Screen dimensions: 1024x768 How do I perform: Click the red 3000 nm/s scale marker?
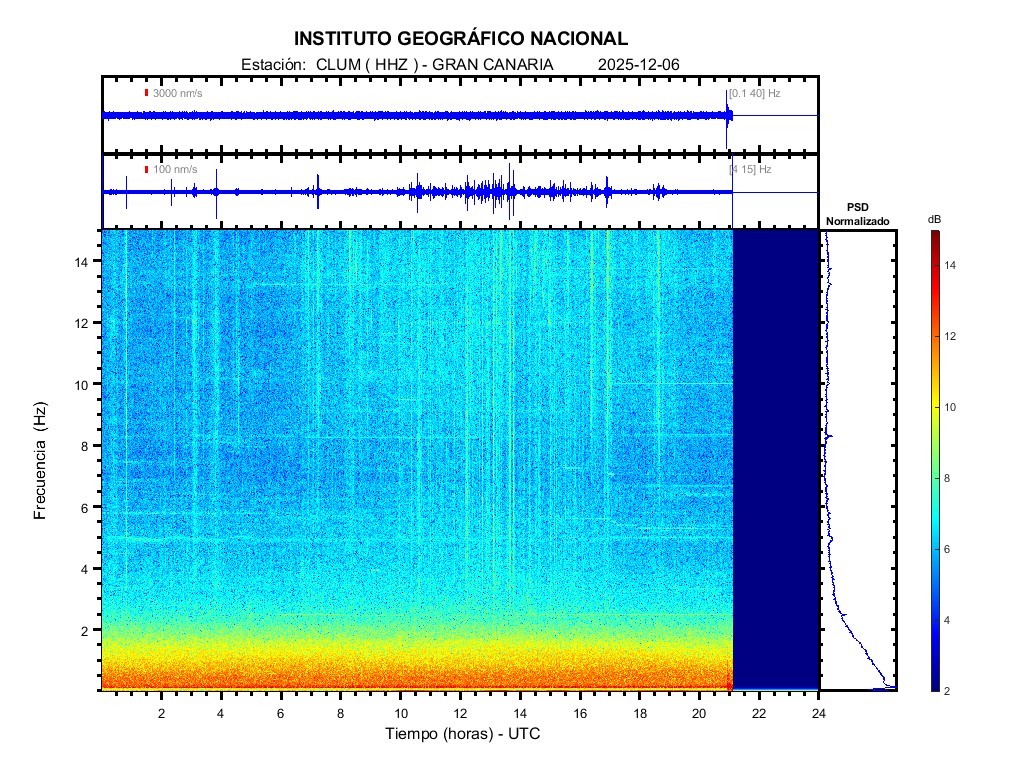[x=146, y=93]
